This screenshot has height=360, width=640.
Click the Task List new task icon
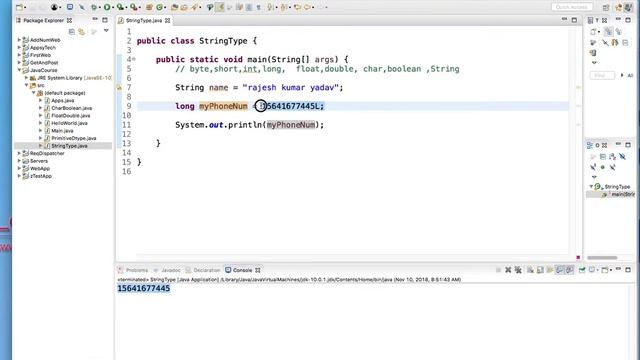(x=593, y=32)
